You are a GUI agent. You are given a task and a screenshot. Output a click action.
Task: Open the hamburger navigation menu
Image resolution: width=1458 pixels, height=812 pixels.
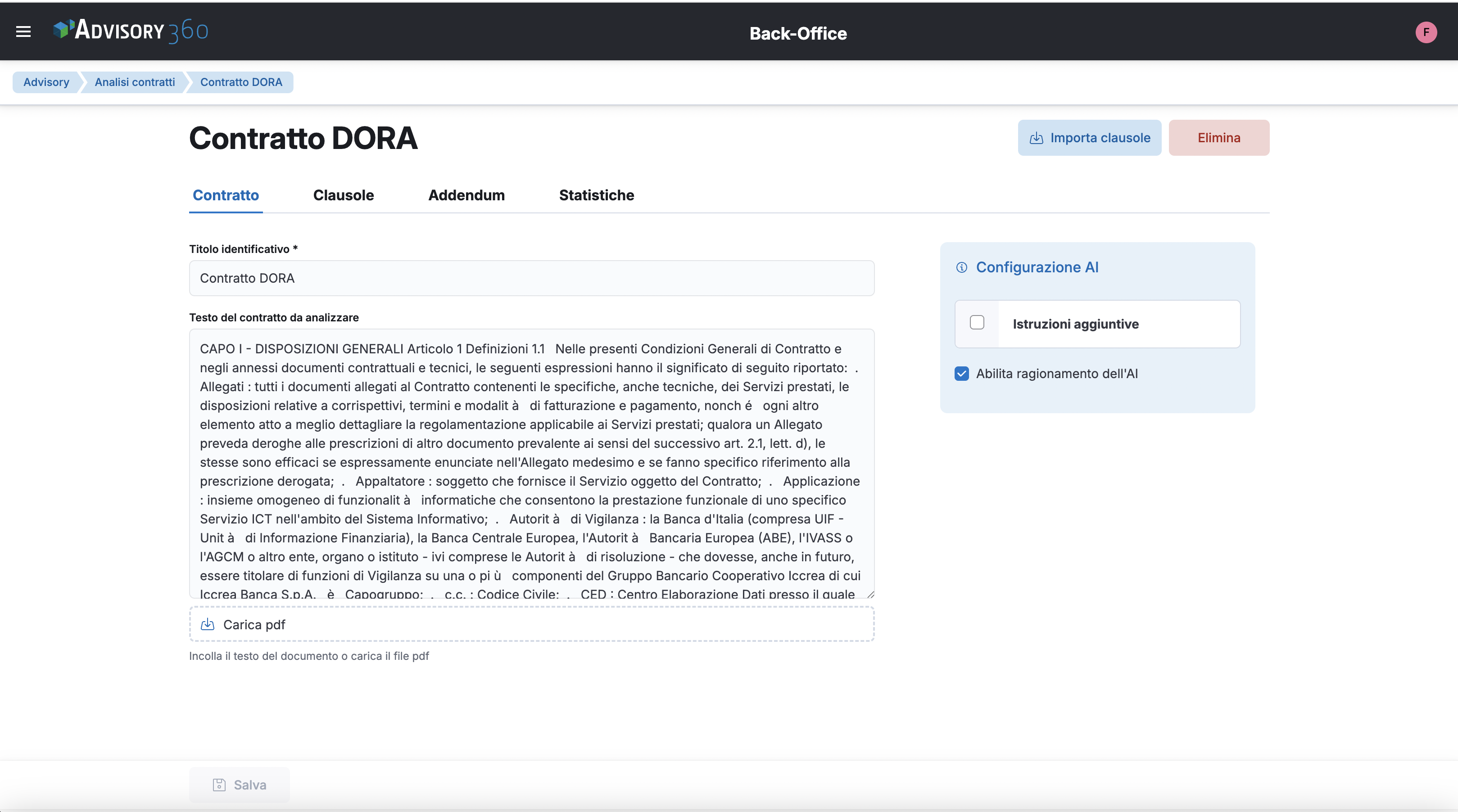pos(23,32)
